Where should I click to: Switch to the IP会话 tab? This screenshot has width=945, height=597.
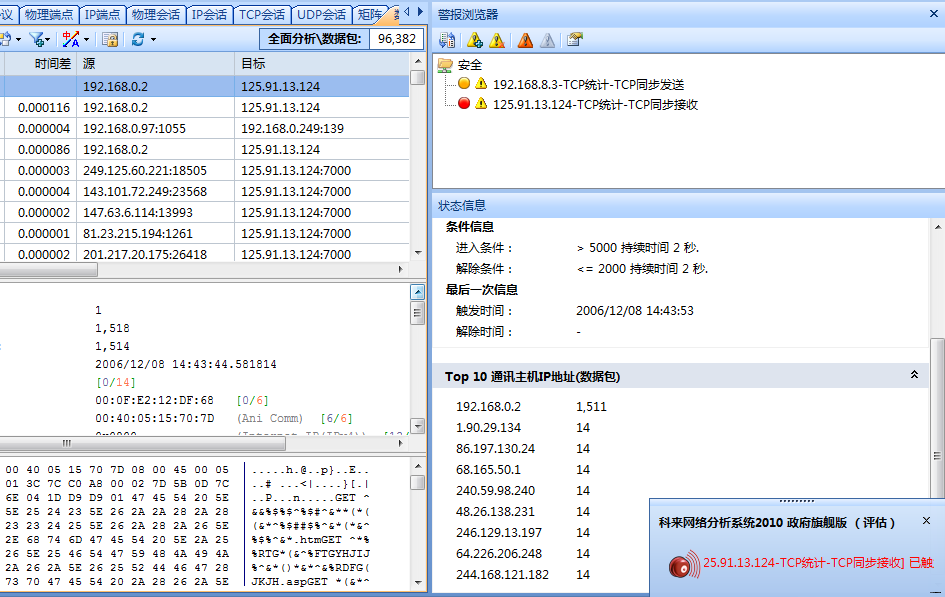[x=209, y=14]
